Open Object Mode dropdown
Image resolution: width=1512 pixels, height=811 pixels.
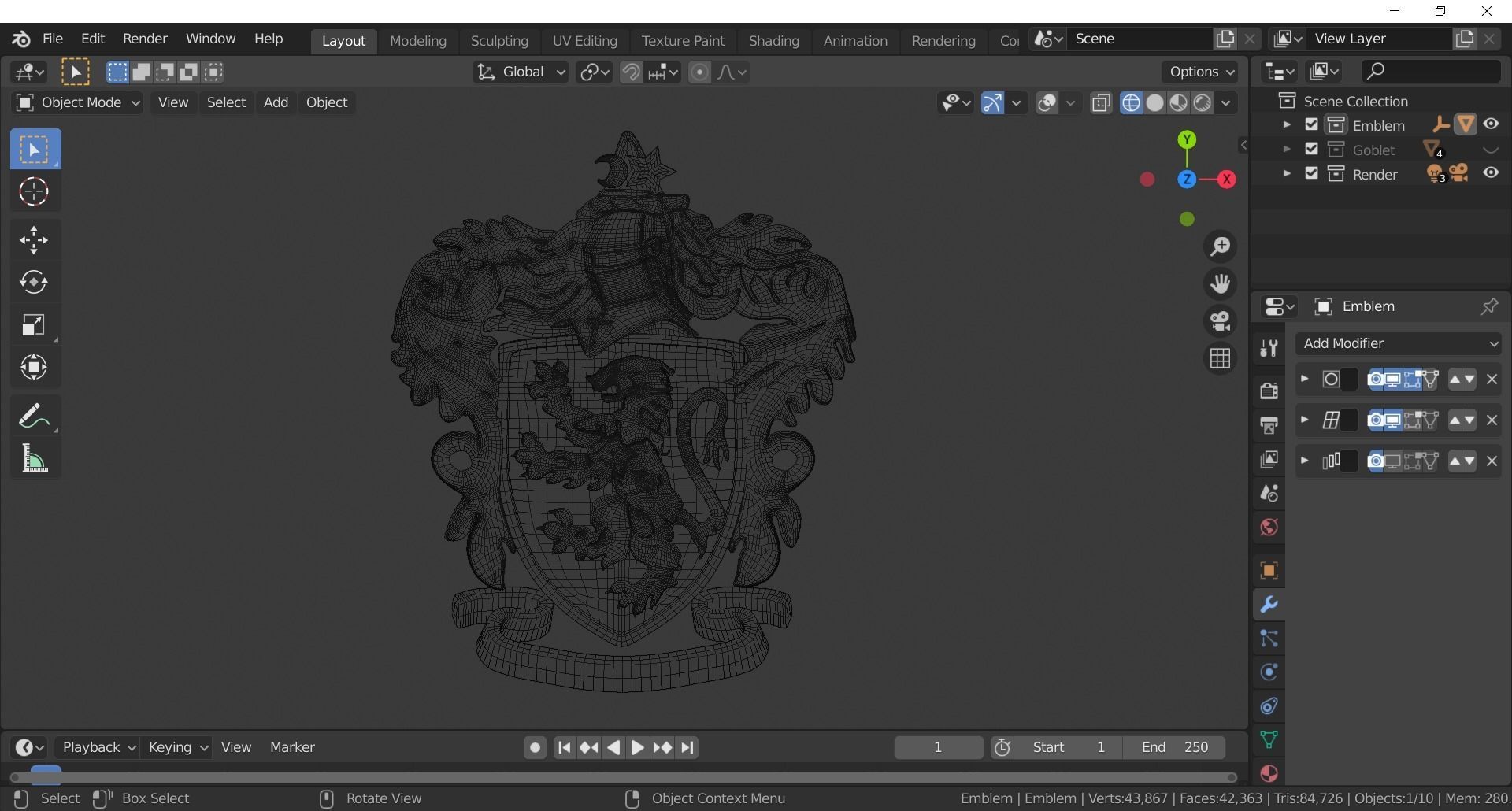click(x=77, y=103)
